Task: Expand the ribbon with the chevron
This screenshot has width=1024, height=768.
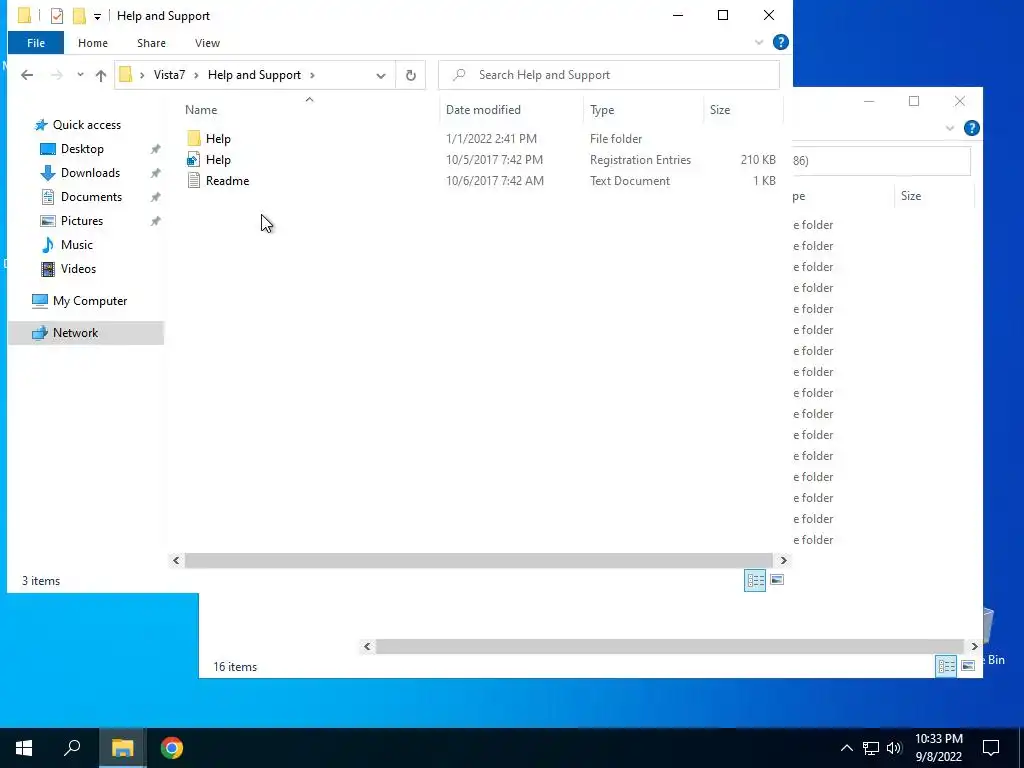Action: click(759, 42)
